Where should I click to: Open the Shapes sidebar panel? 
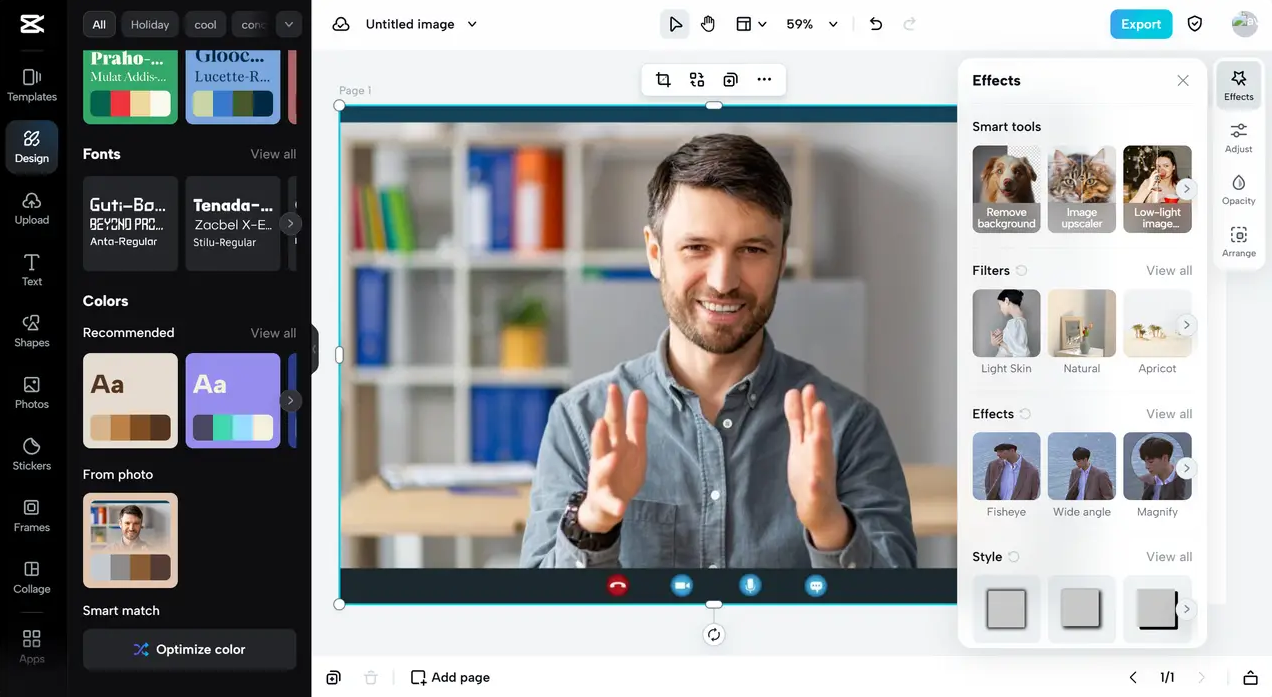(32, 331)
